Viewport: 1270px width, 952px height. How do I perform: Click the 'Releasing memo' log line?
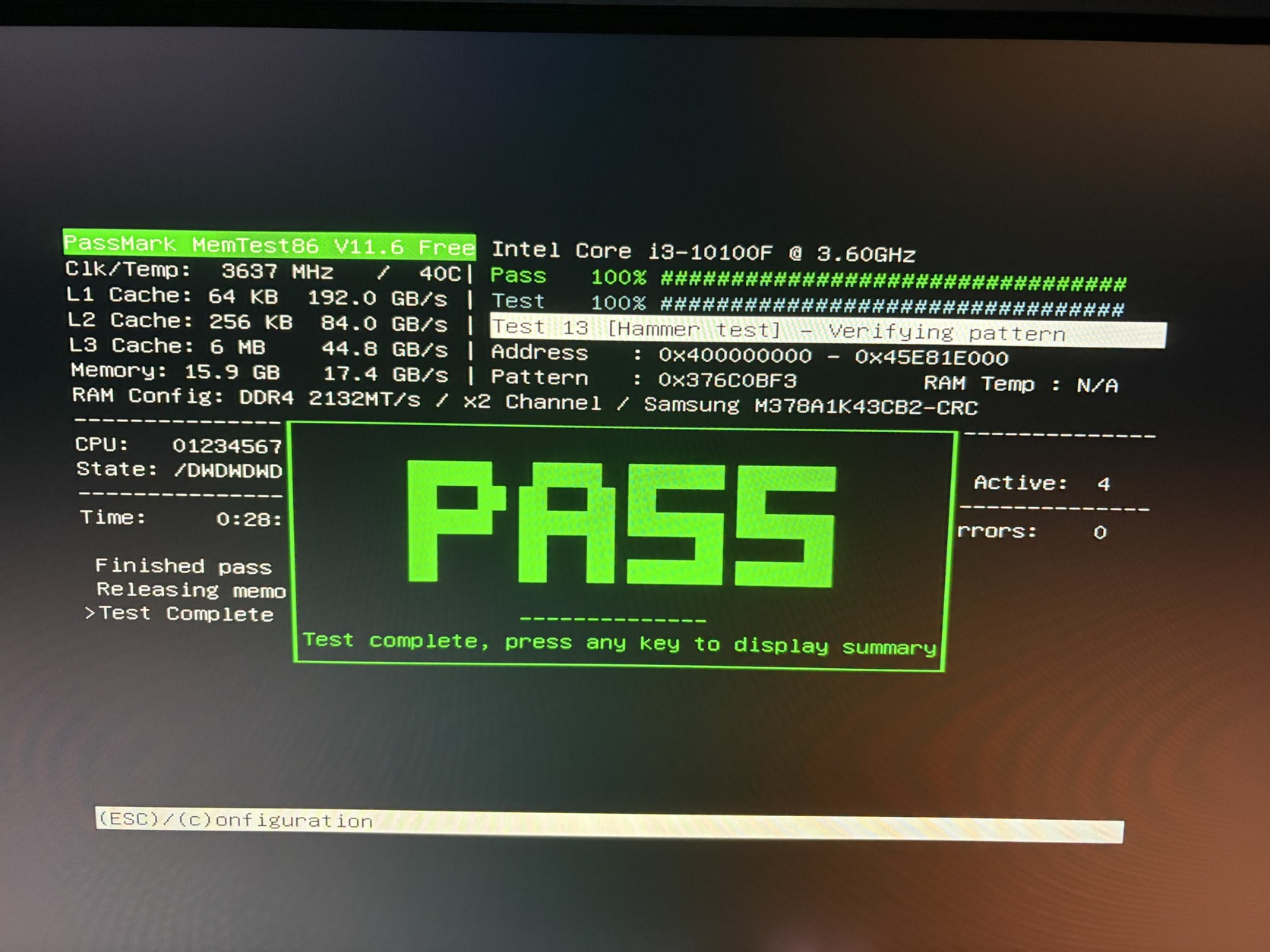pos(191,590)
